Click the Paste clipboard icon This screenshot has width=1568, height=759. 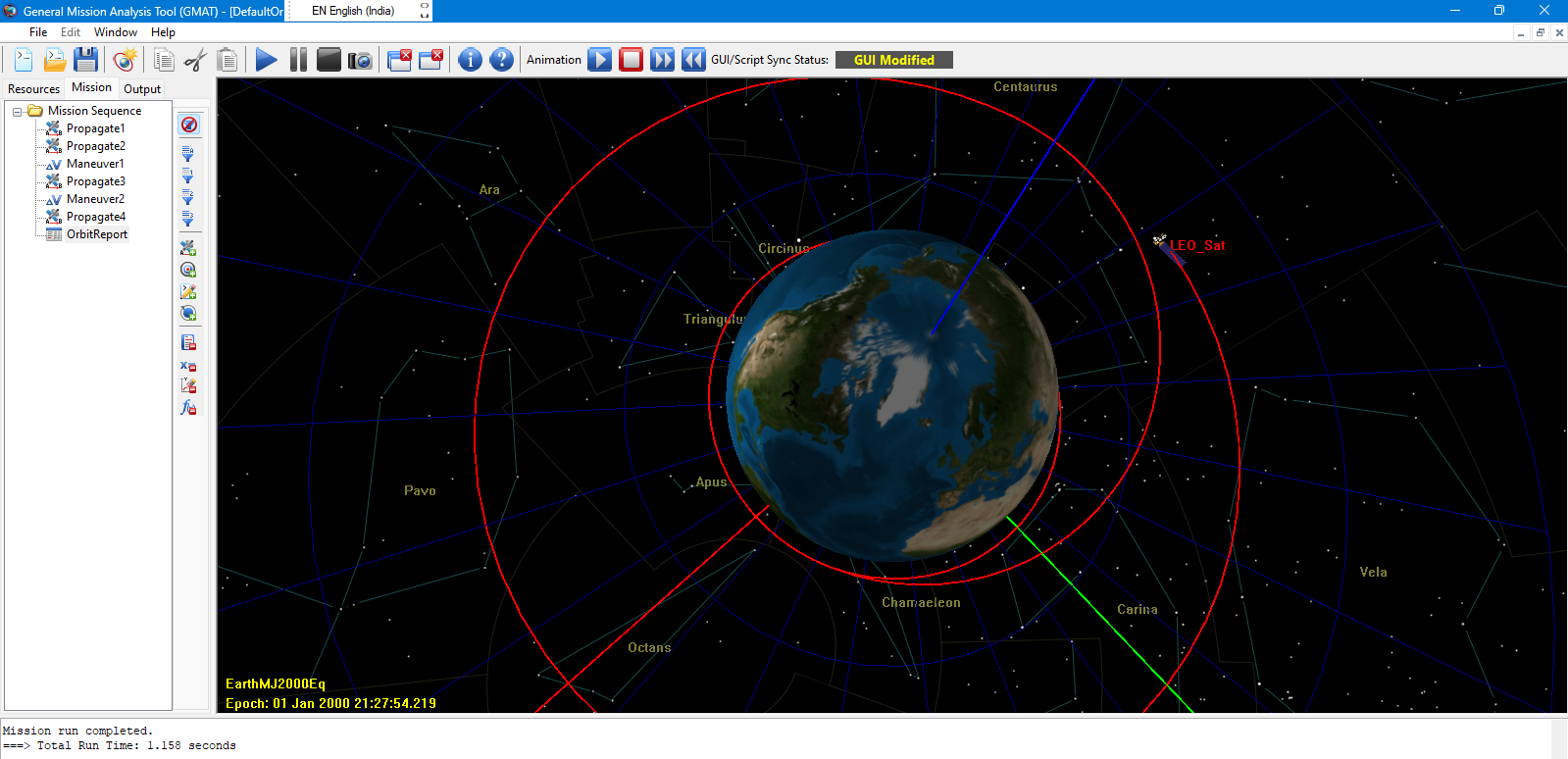click(x=227, y=60)
